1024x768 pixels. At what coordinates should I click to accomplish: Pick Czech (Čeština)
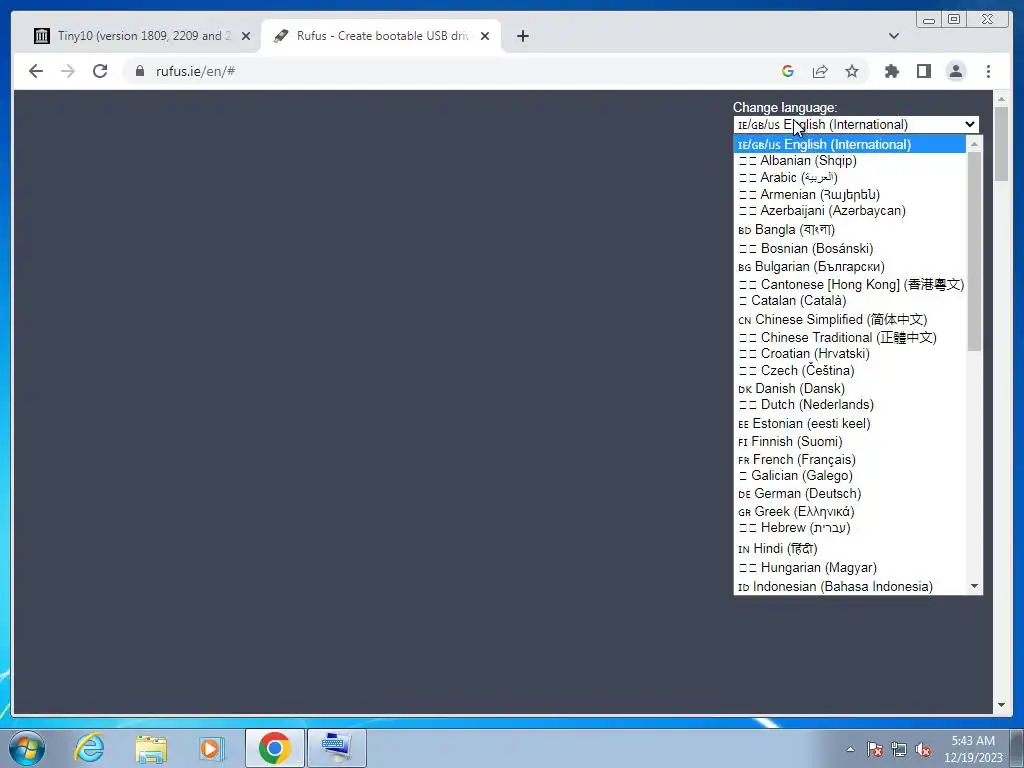coord(849,370)
